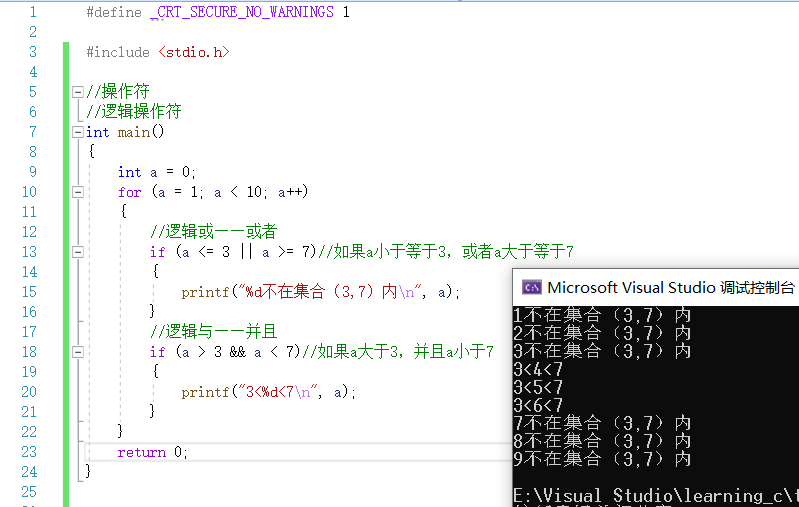
Task: Click the closing brace on line 24
Action: point(88,471)
